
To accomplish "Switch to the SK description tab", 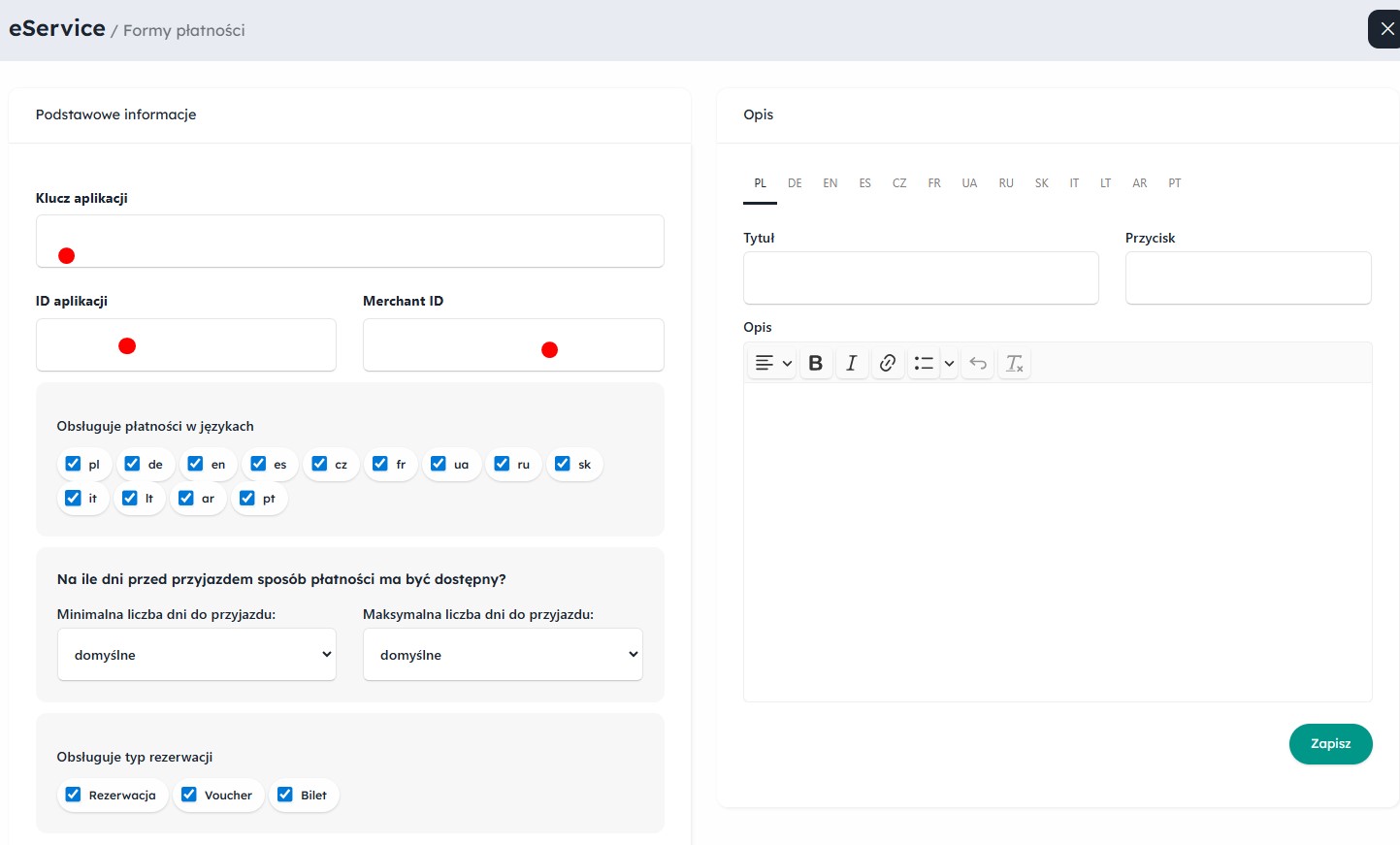I will coord(1042,183).
